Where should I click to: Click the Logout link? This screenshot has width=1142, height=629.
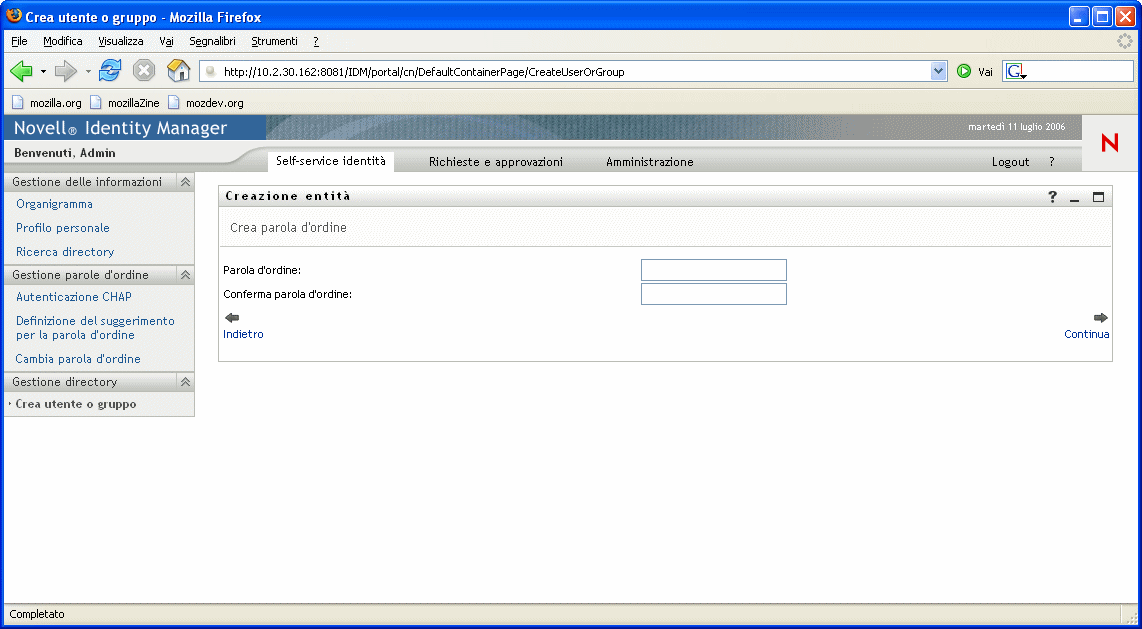click(x=1010, y=162)
